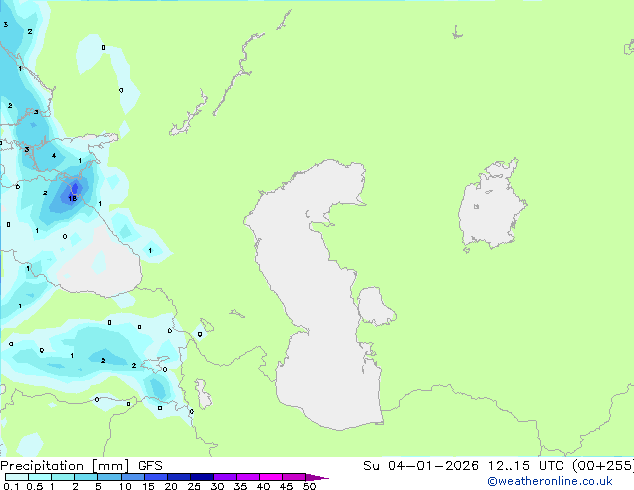Click the 15–20 mm blue legend swatch

[x=155, y=477]
